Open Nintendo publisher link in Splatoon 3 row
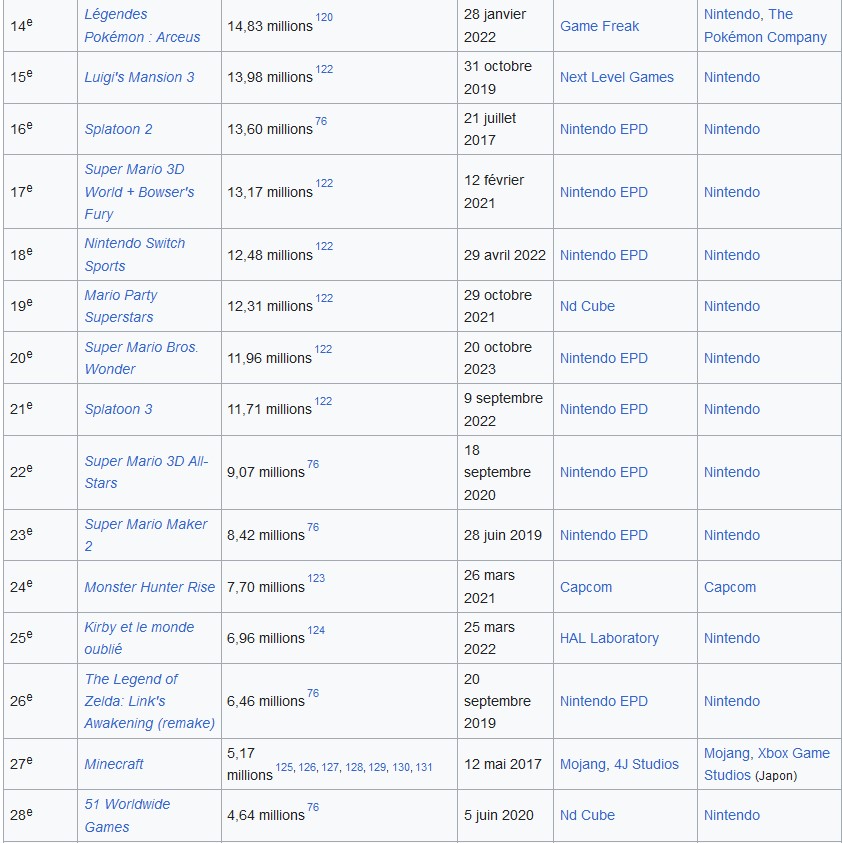This screenshot has height=843, width=842. tap(732, 410)
